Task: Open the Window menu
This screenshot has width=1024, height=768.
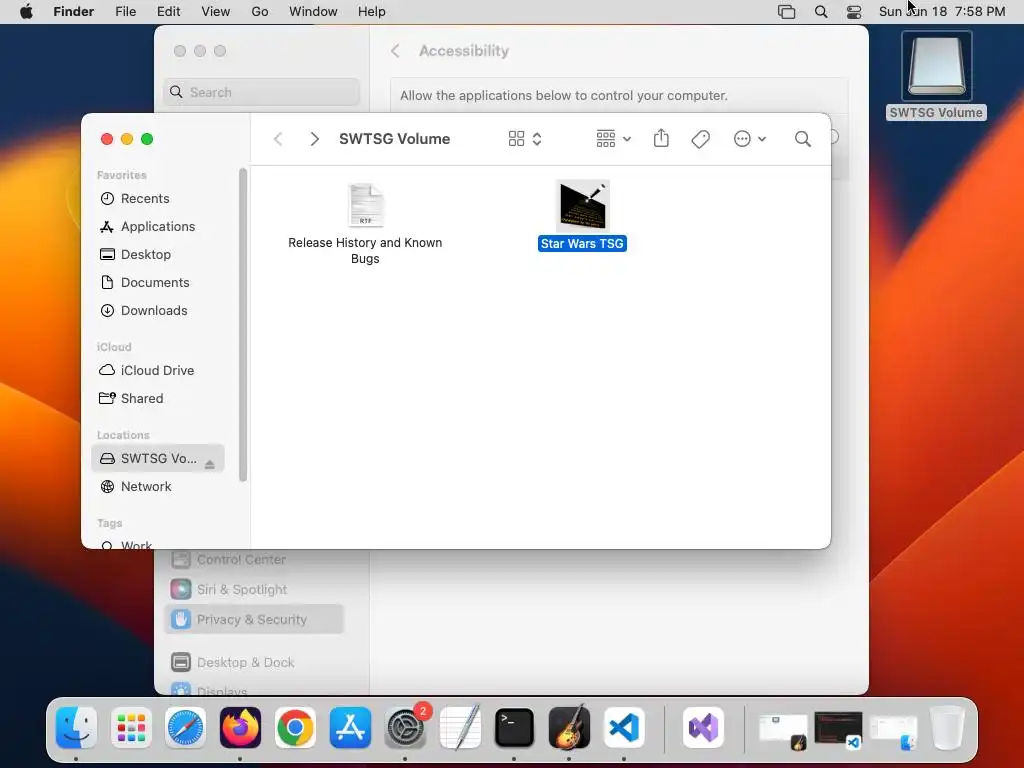Action: pos(313,12)
